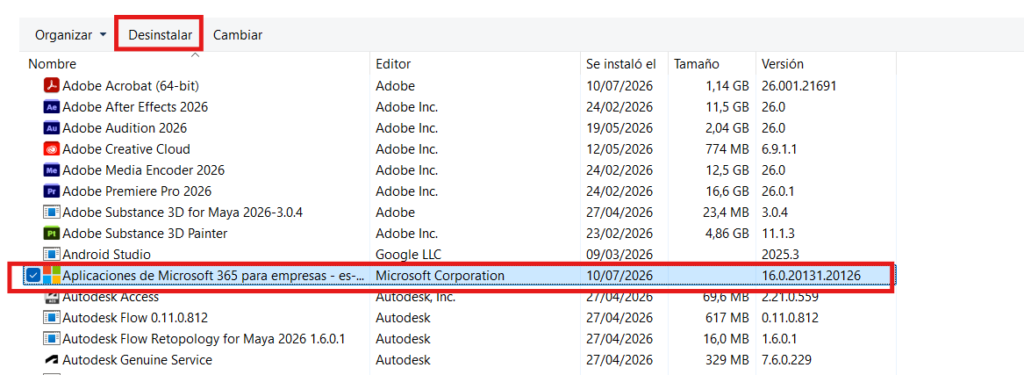
Task: Uncheck the Microsoft 365 row checkbox
Action: 33,276
